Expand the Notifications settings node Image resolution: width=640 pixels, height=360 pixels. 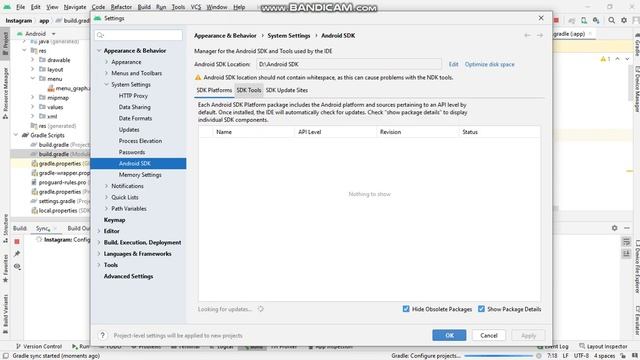107,186
